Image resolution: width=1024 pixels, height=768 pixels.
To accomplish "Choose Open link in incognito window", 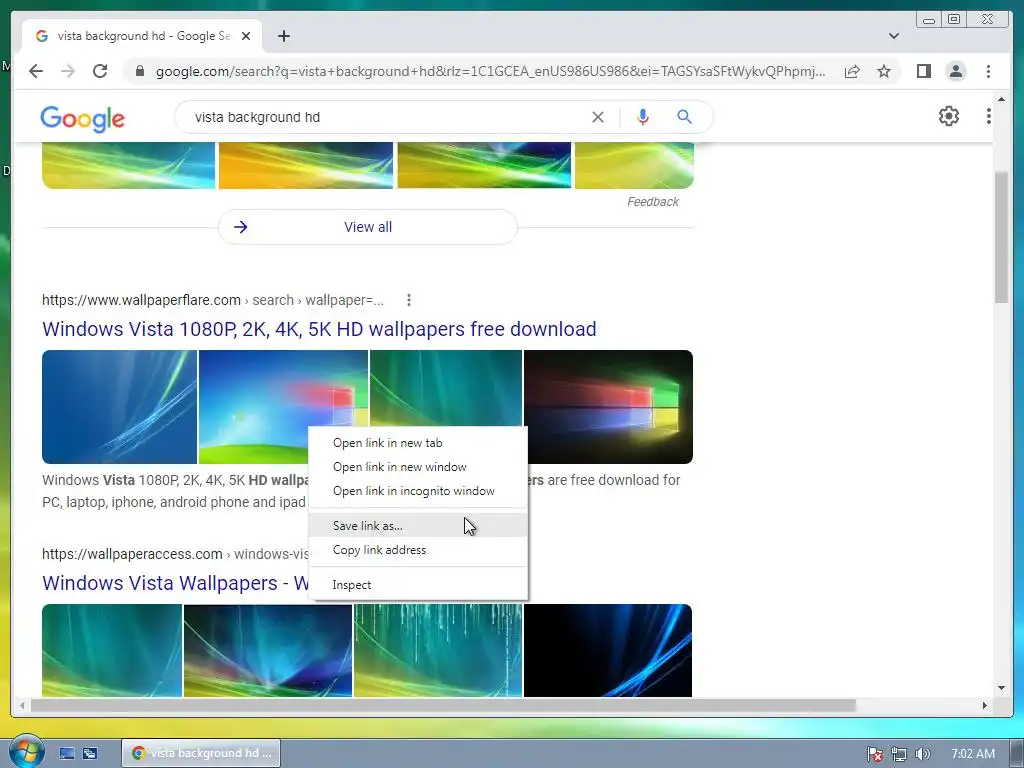I will [x=418, y=491].
